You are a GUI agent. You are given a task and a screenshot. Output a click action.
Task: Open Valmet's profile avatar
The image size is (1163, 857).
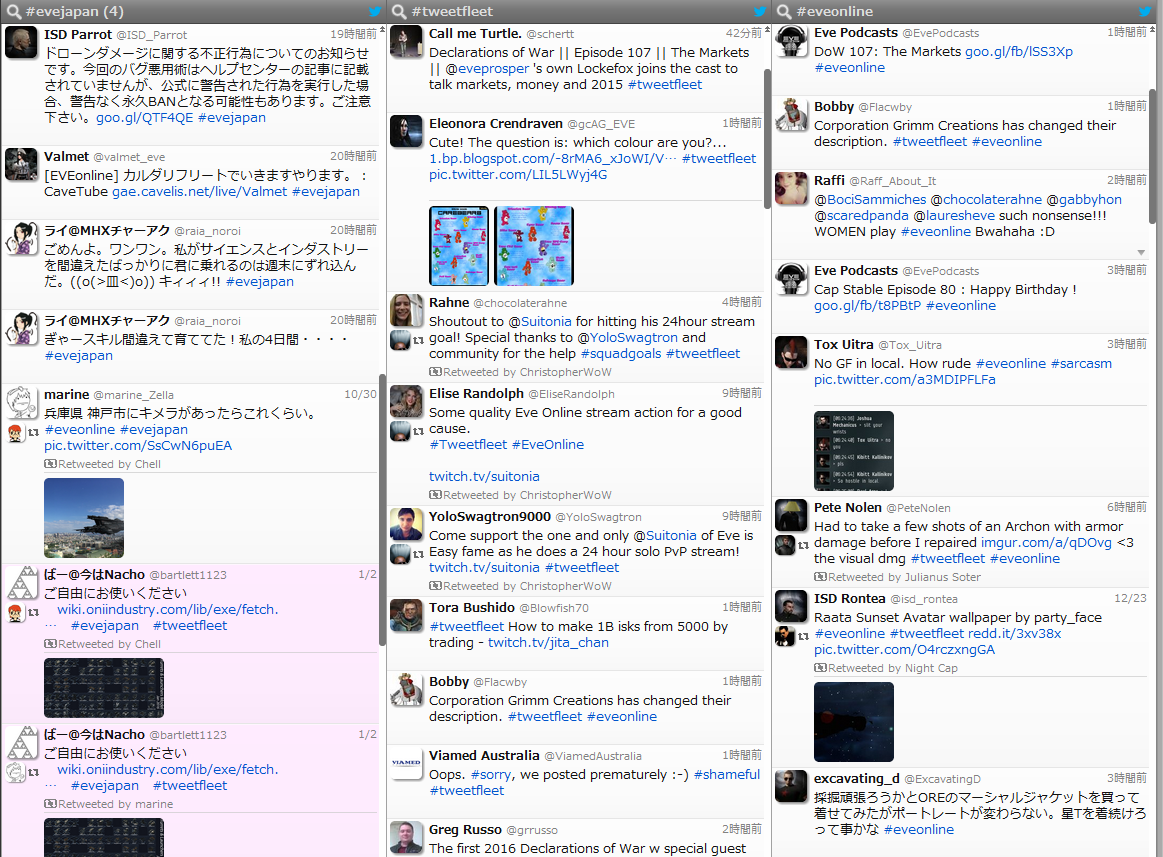coord(21,165)
